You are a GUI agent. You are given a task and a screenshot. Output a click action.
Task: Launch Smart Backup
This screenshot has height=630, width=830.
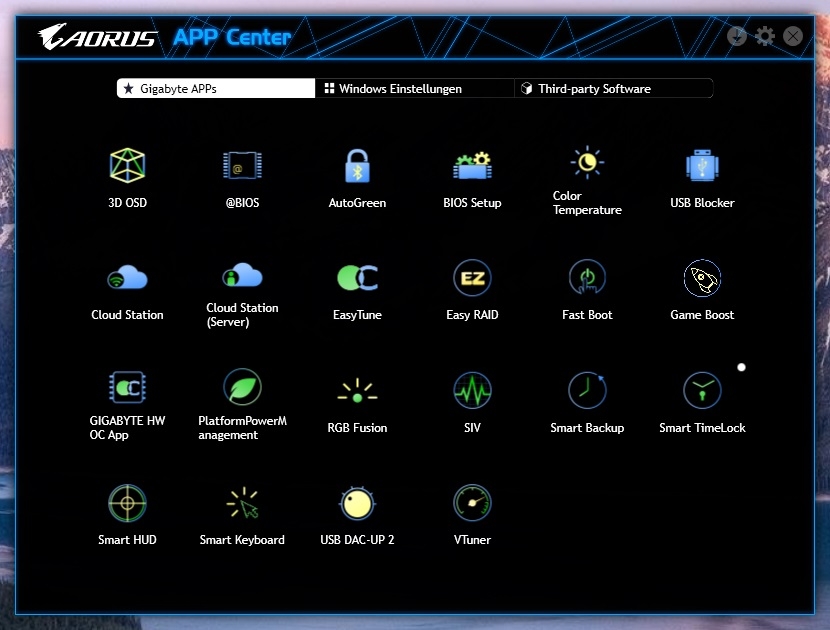(x=587, y=390)
